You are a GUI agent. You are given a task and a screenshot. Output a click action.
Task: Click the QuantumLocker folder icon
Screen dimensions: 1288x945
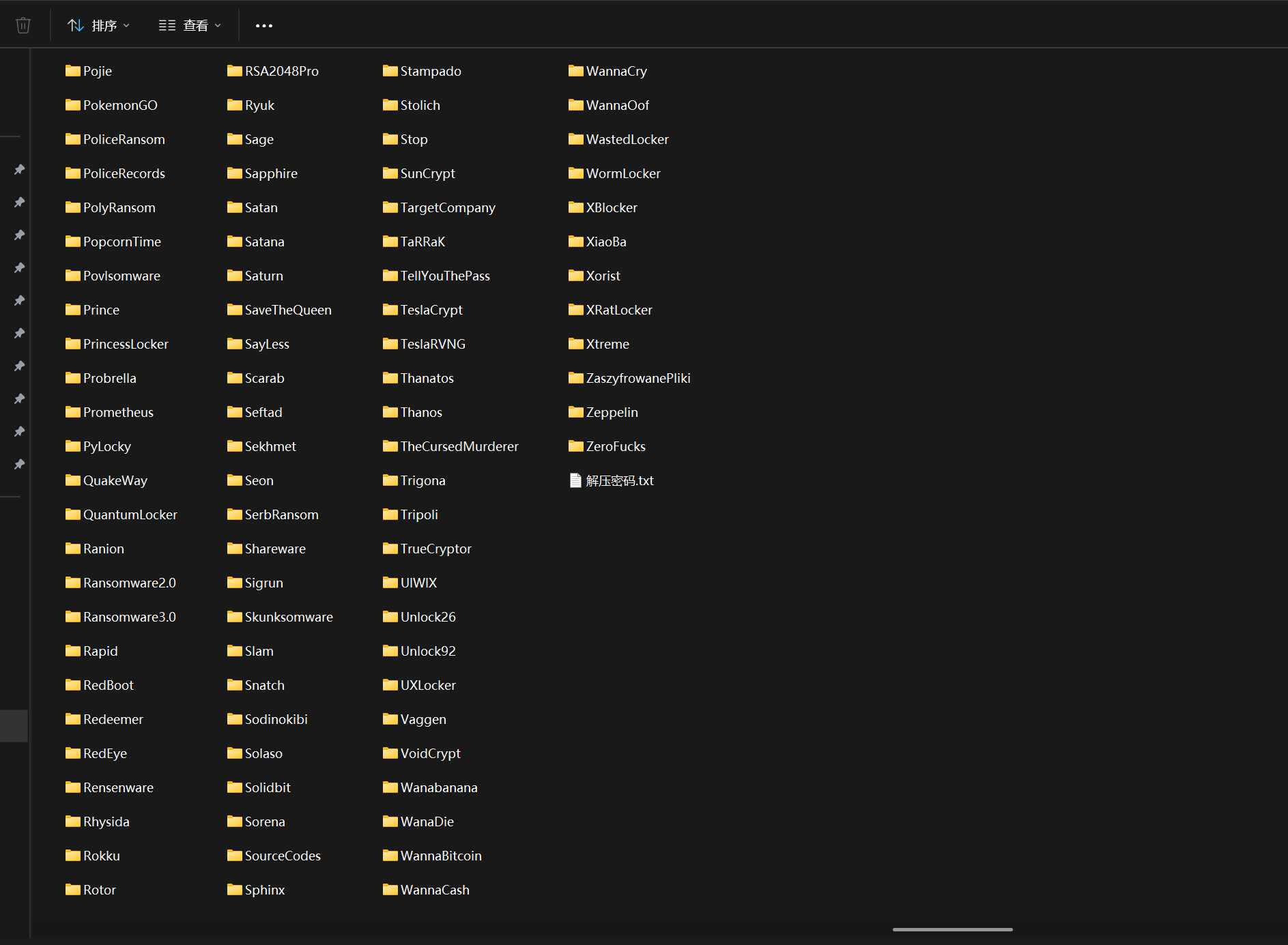(x=73, y=514)
